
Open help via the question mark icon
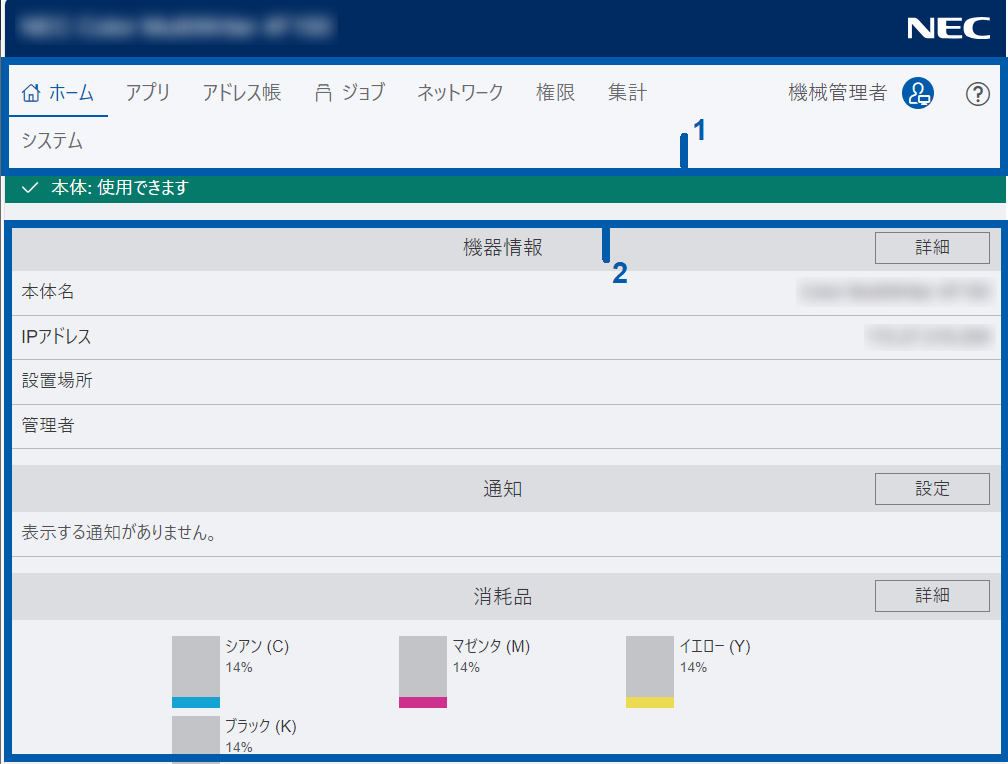(977, 94)
